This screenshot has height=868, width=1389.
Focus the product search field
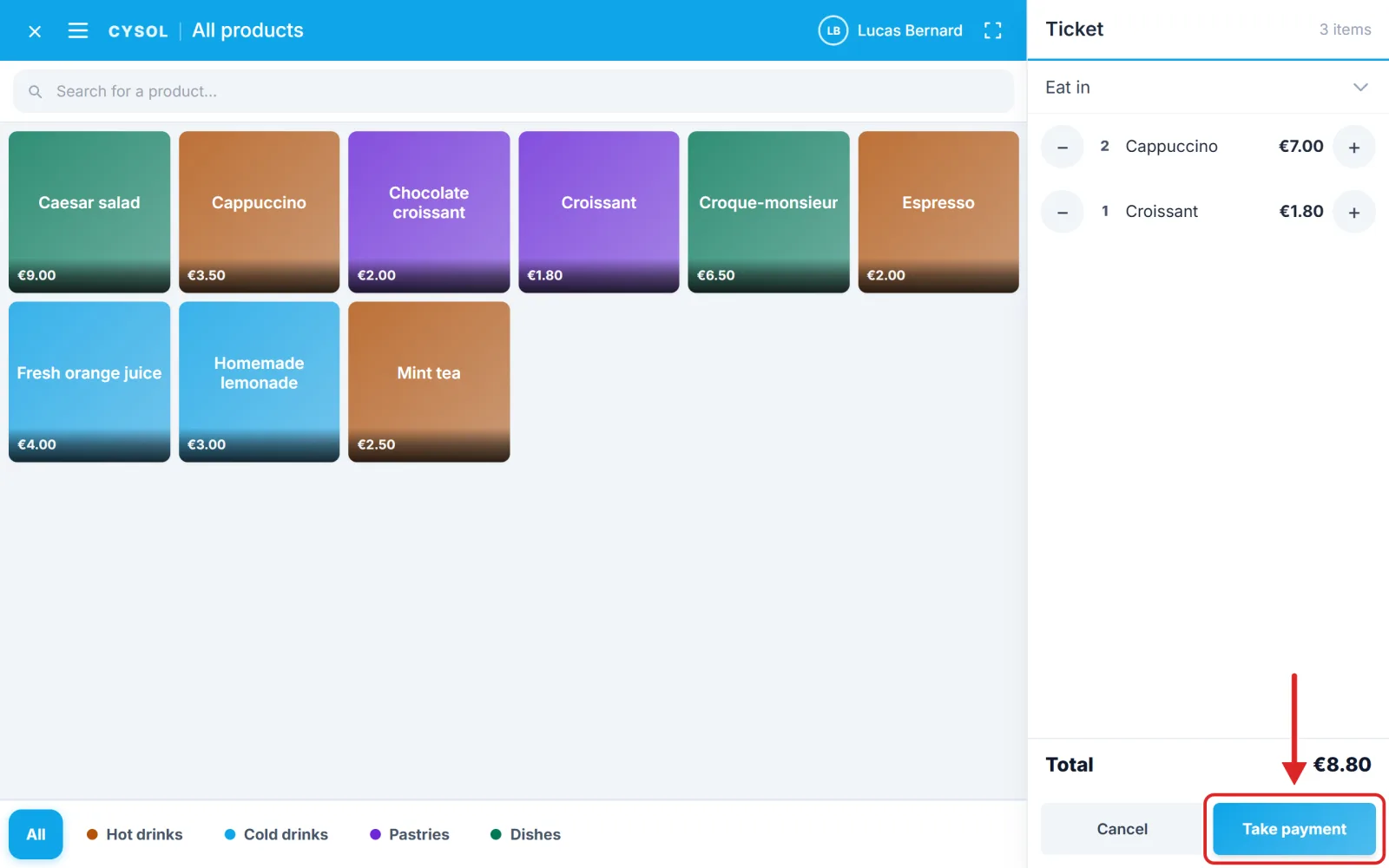(513, 91)
